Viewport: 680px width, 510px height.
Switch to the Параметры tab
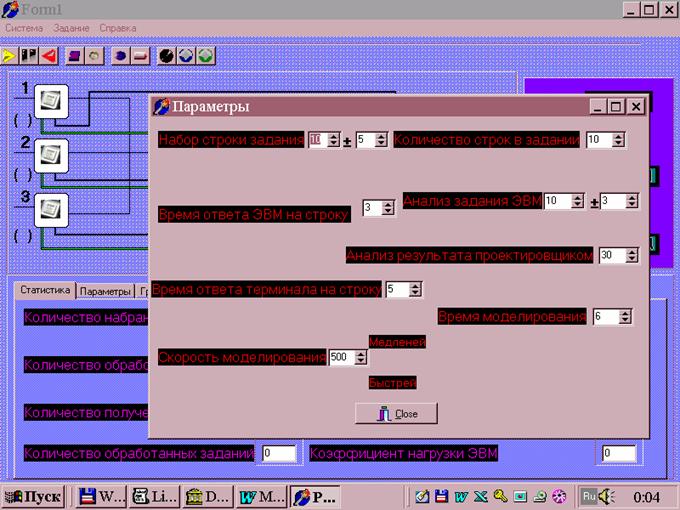(x=105, y=291)
